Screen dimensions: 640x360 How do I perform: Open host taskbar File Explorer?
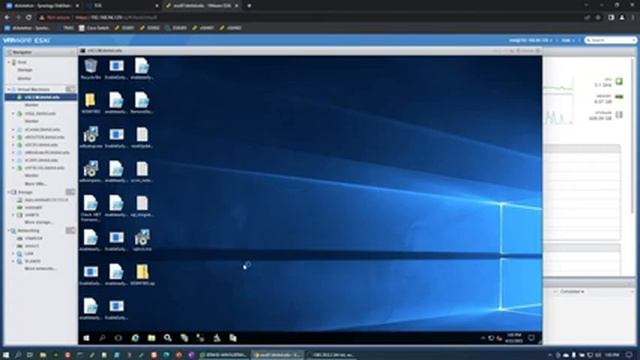(42, 355)
